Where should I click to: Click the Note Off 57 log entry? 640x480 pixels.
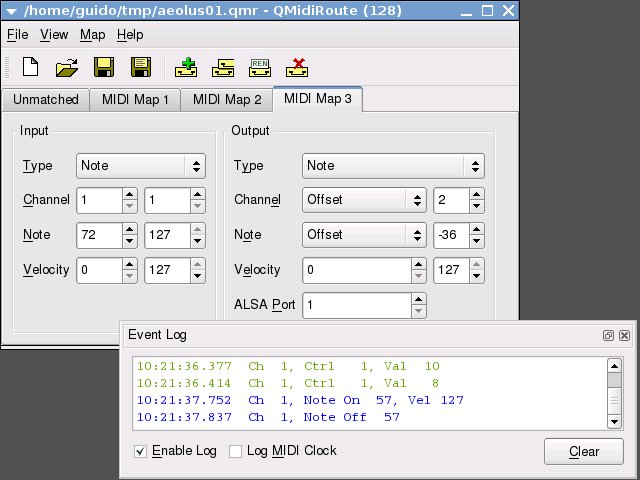click(268, 418)
